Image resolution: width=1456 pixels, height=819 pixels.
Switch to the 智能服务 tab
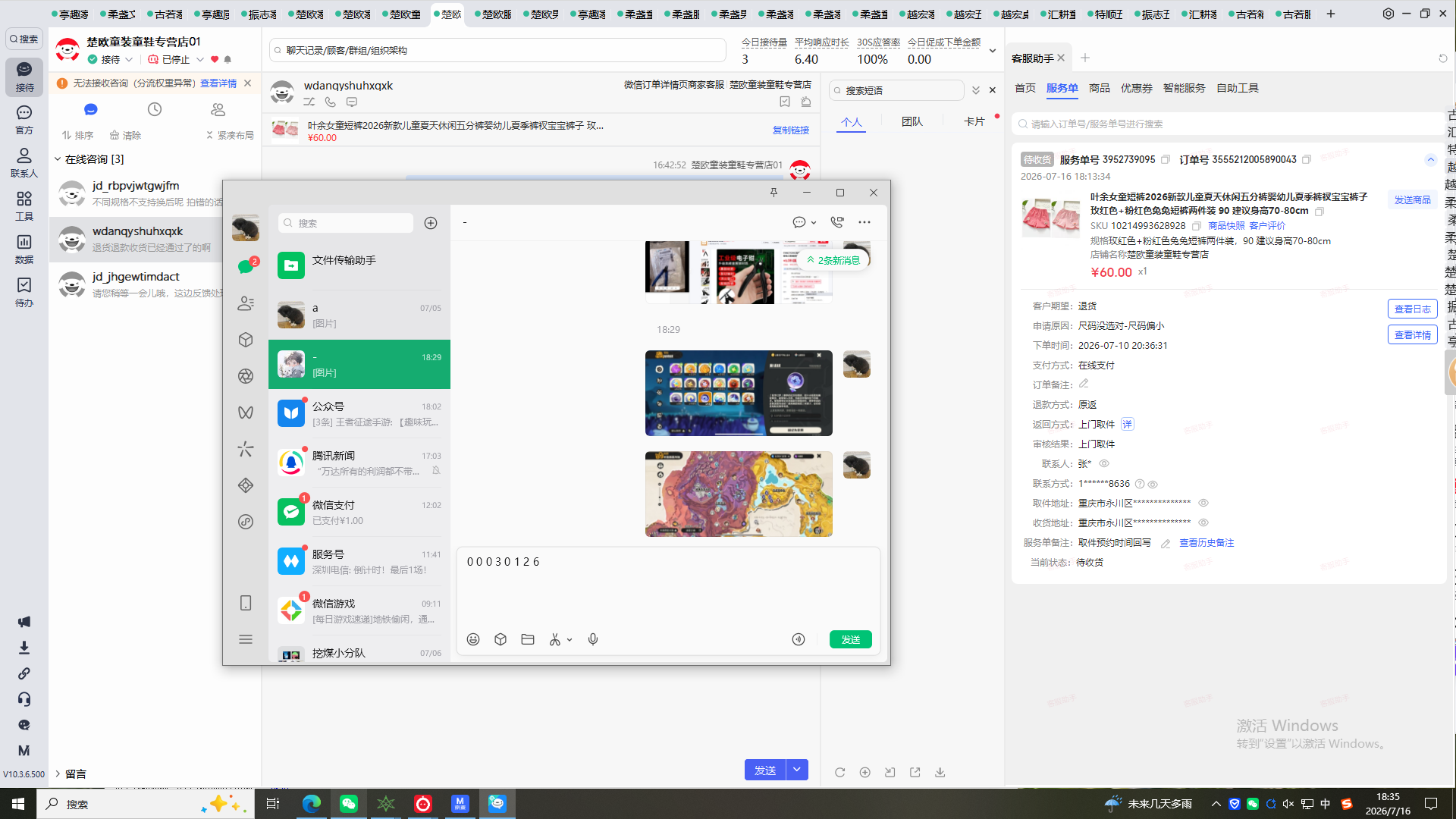1184,88
